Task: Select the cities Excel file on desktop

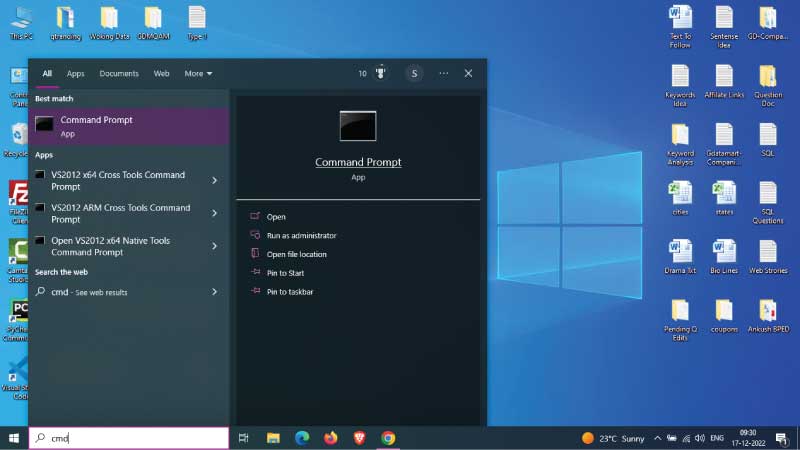Action: click(680, 198)
